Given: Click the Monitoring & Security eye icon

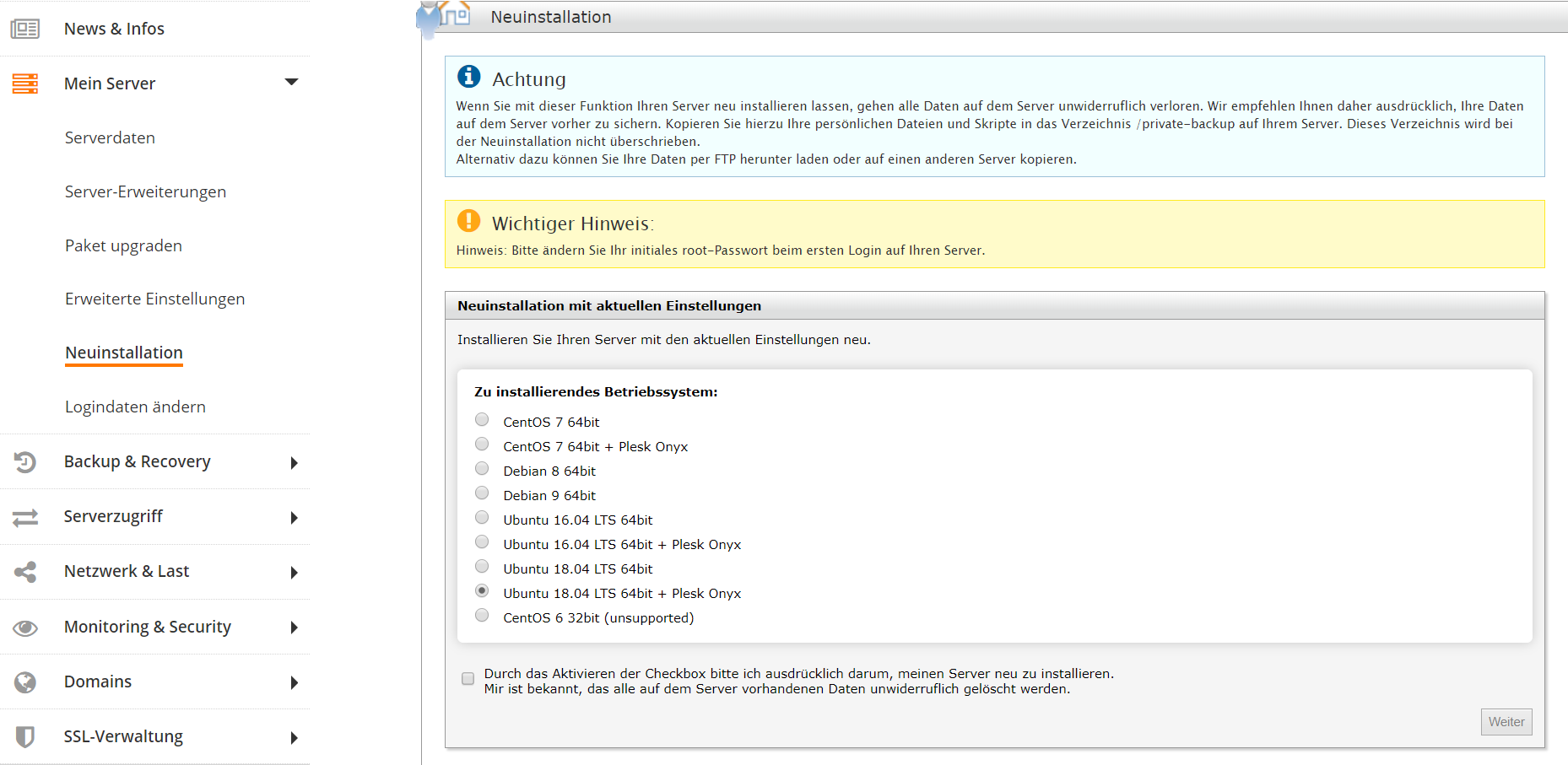Looking at the screenshot, I should click(x=25, y=628).
